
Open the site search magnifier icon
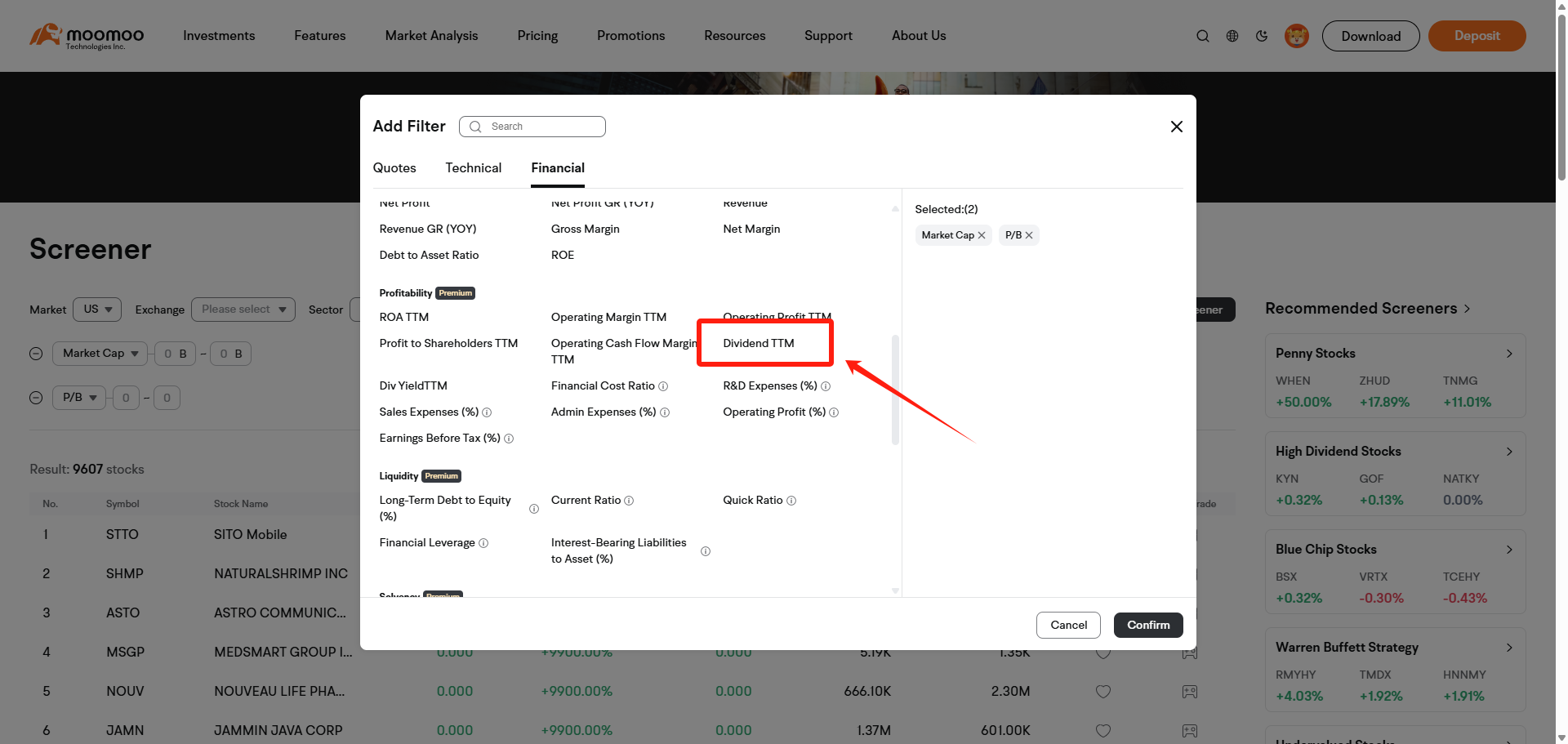point(1203,36)
